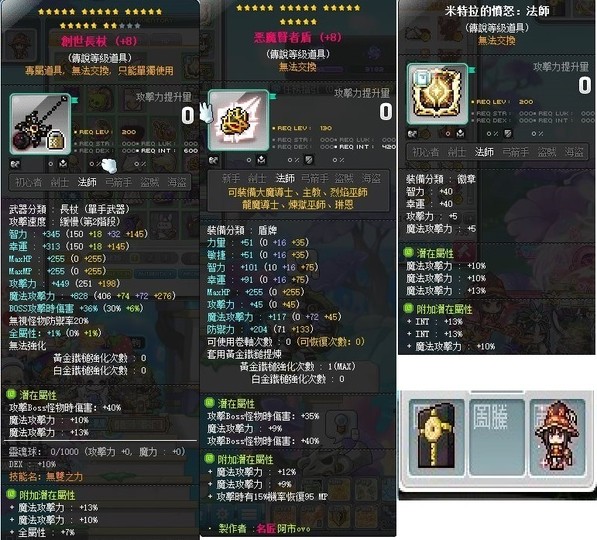Click the green 潛在屬性 icon on emblem tooltip
Screen dimensions: 597x540
coord(409,252)
